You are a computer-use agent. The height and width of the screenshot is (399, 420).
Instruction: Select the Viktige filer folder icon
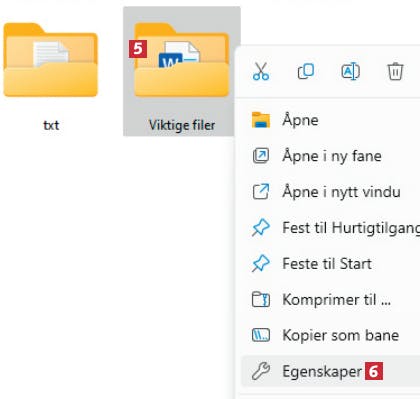click(x=182, y=60)
